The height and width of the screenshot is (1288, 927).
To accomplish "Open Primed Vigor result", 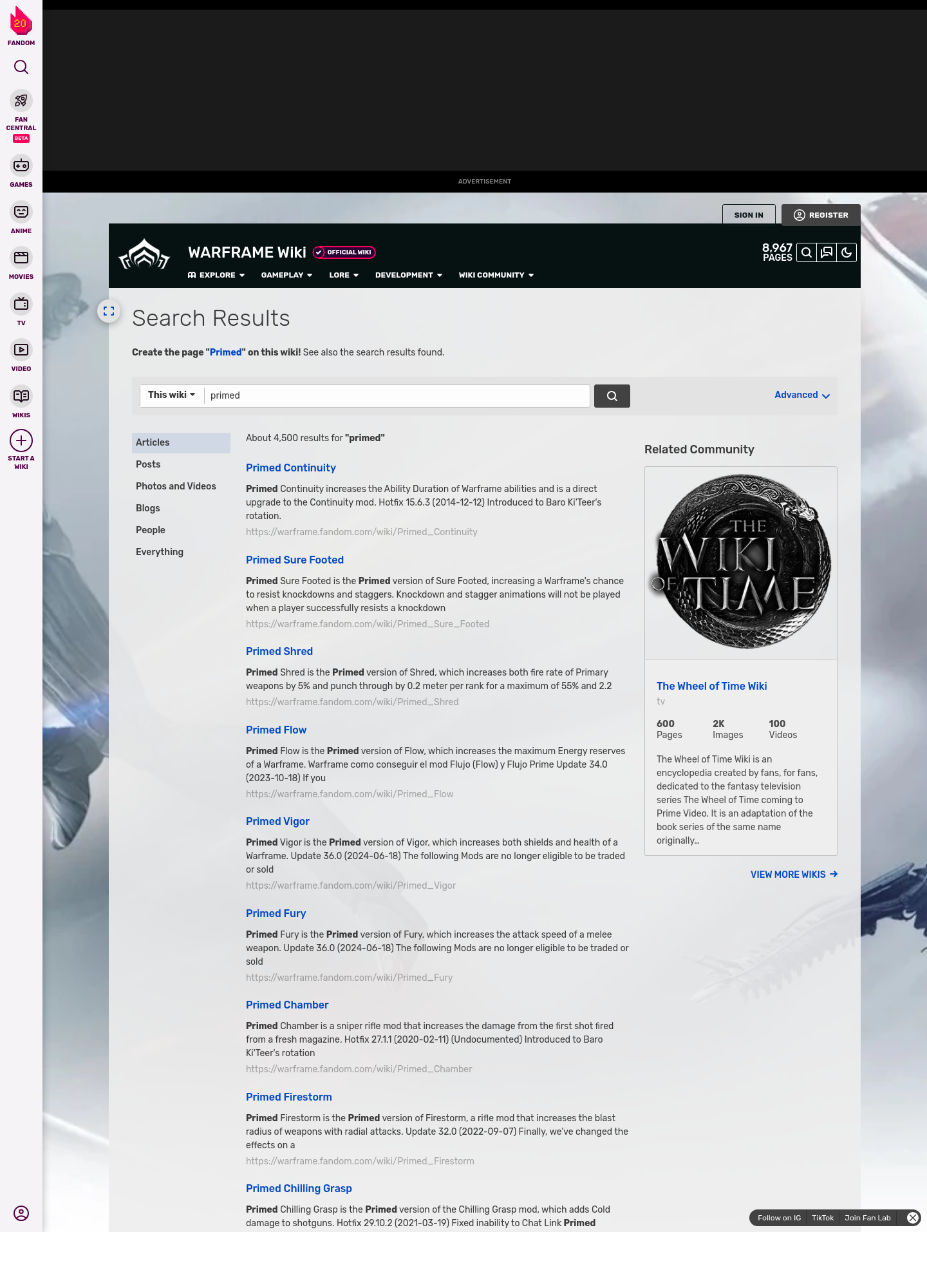I will 277,821.
